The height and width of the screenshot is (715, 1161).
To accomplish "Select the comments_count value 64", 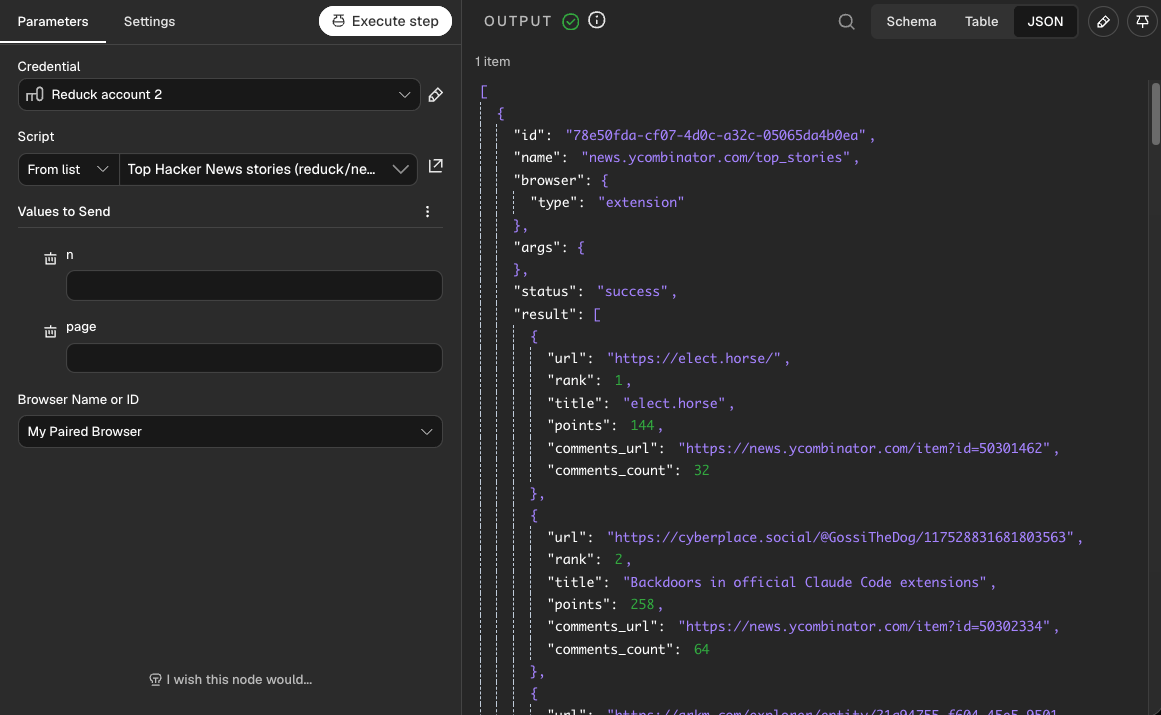I will click(701, 650).
